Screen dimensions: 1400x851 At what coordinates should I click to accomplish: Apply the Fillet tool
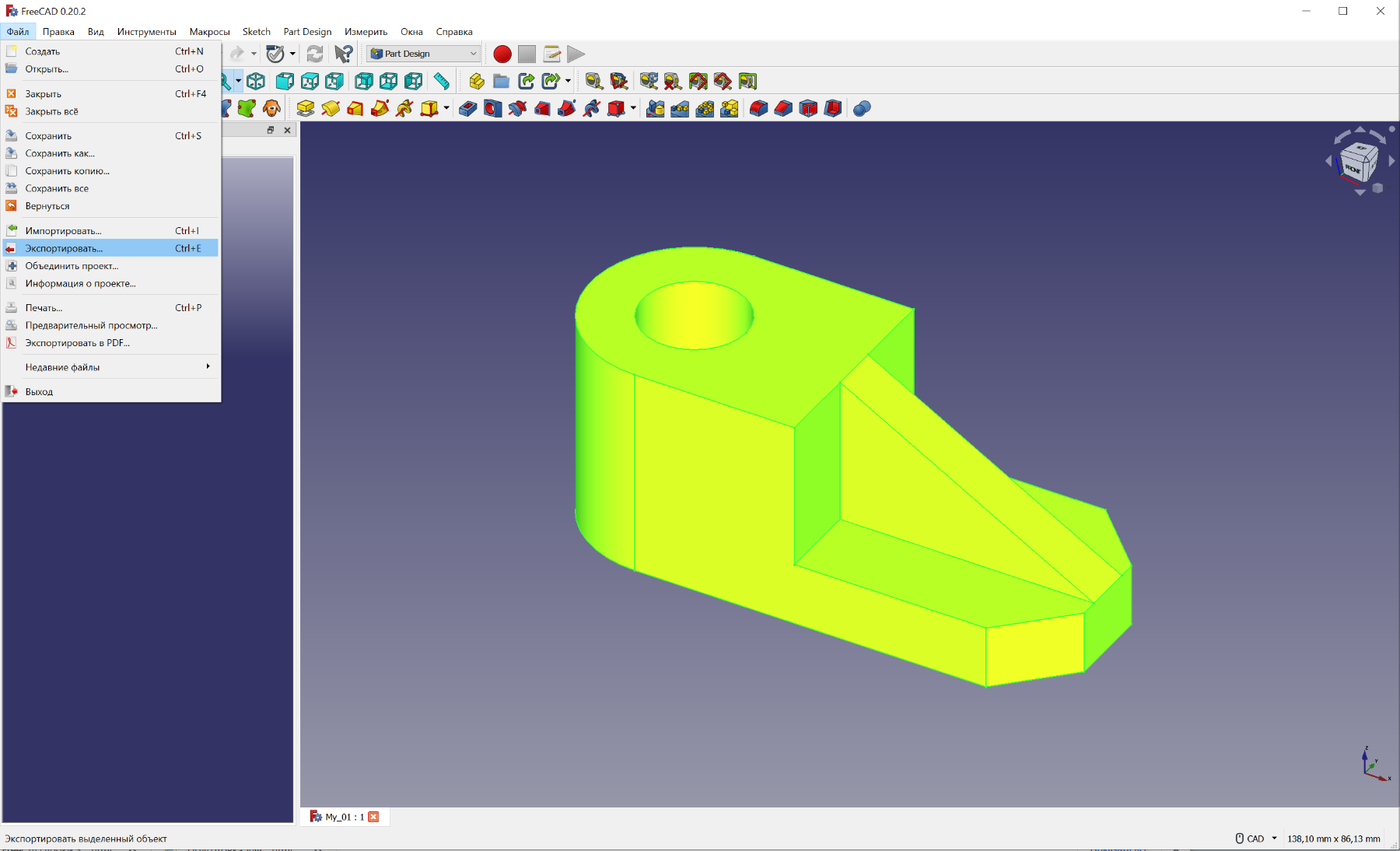(x=758, y=108)
